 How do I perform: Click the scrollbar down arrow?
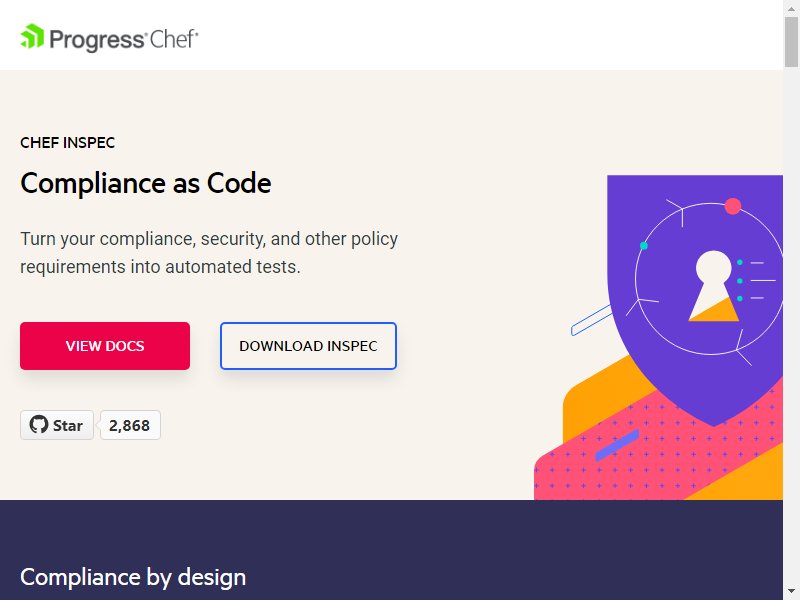tap(791, 592)
